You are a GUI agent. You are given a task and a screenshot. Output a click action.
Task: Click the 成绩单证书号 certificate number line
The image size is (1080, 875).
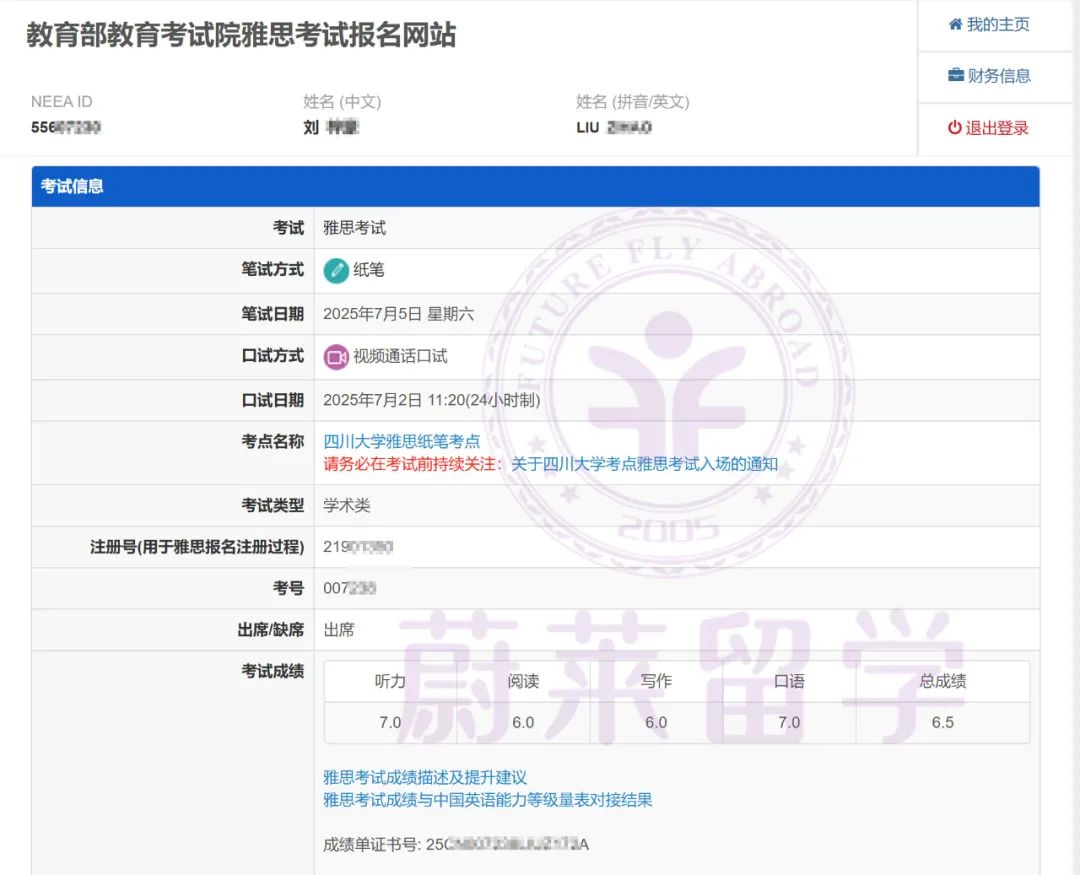[x=456, y=845]
